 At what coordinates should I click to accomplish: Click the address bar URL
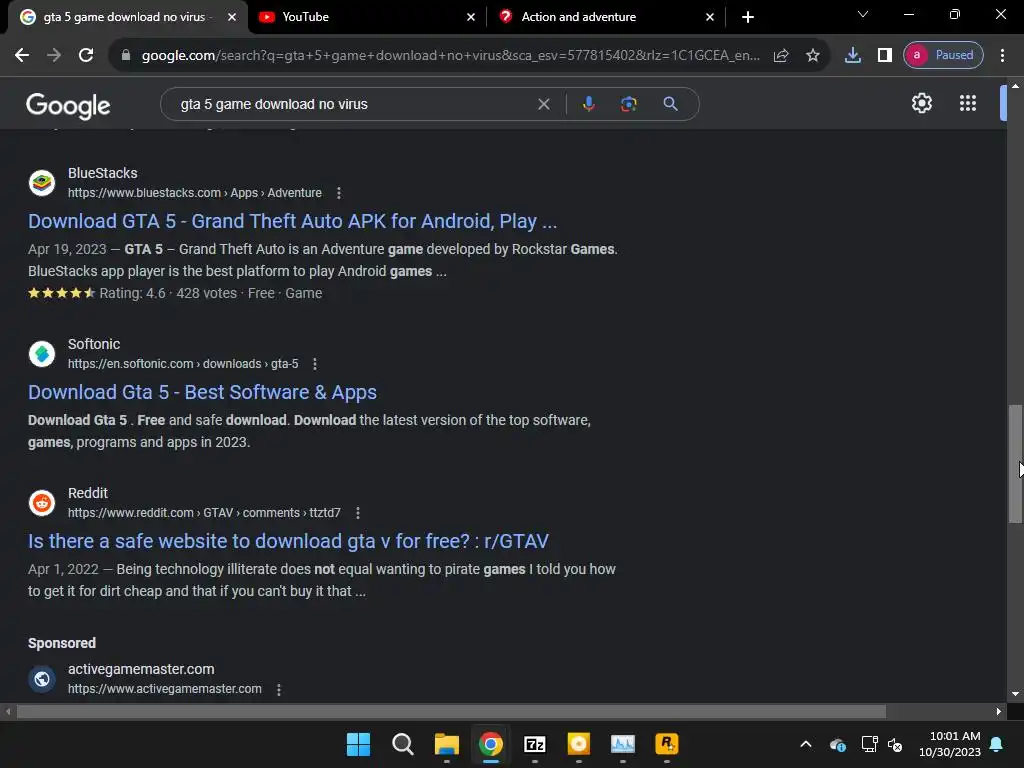451,55
